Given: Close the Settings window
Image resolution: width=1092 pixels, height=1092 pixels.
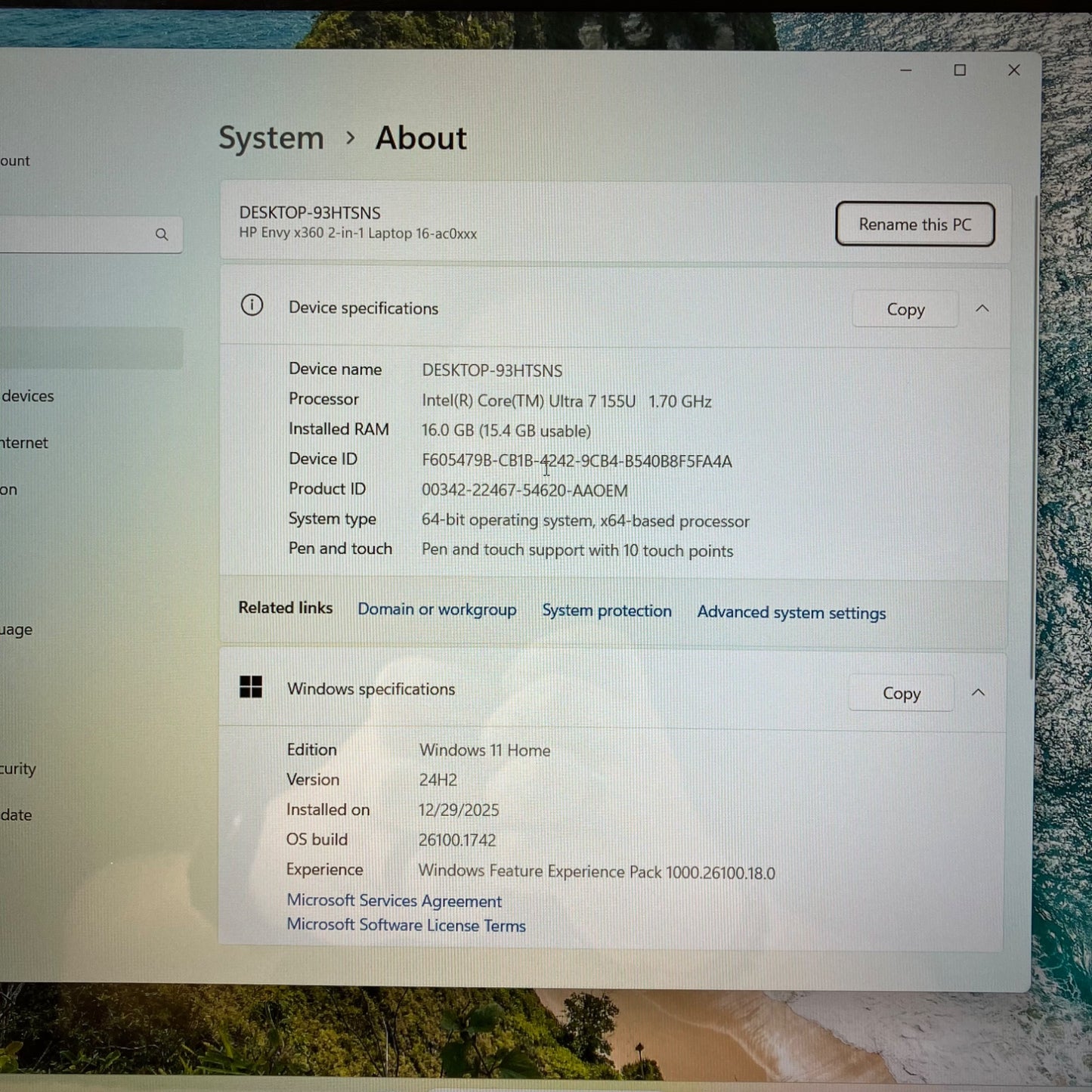Looking at the screenshot, I should click(1014, 70).
